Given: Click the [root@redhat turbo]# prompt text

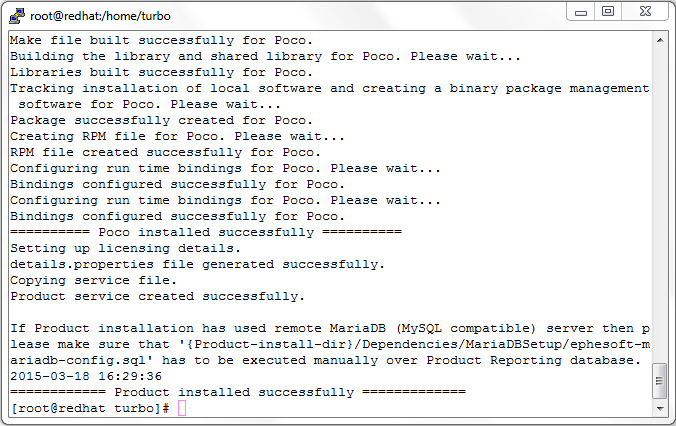Looking at the screenshot, I should [90, 408].
